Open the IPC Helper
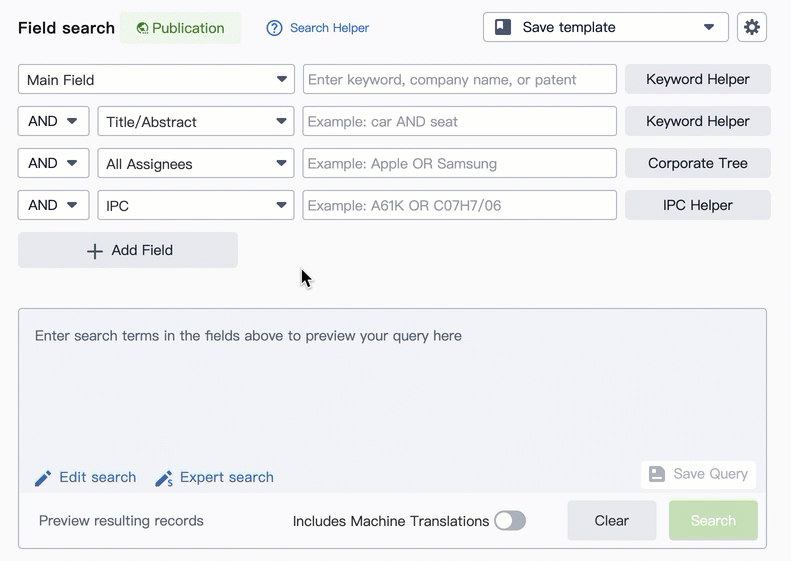 (x=697, y=206)
